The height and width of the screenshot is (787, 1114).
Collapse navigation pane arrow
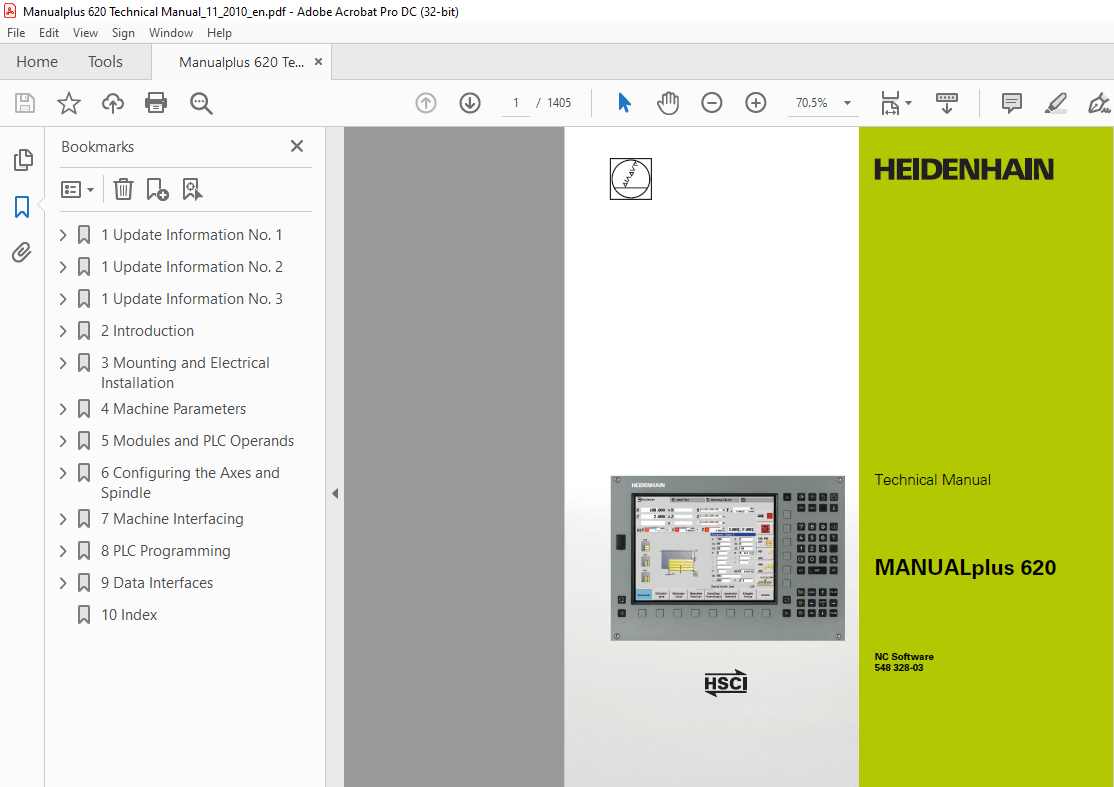click(335, 494)
